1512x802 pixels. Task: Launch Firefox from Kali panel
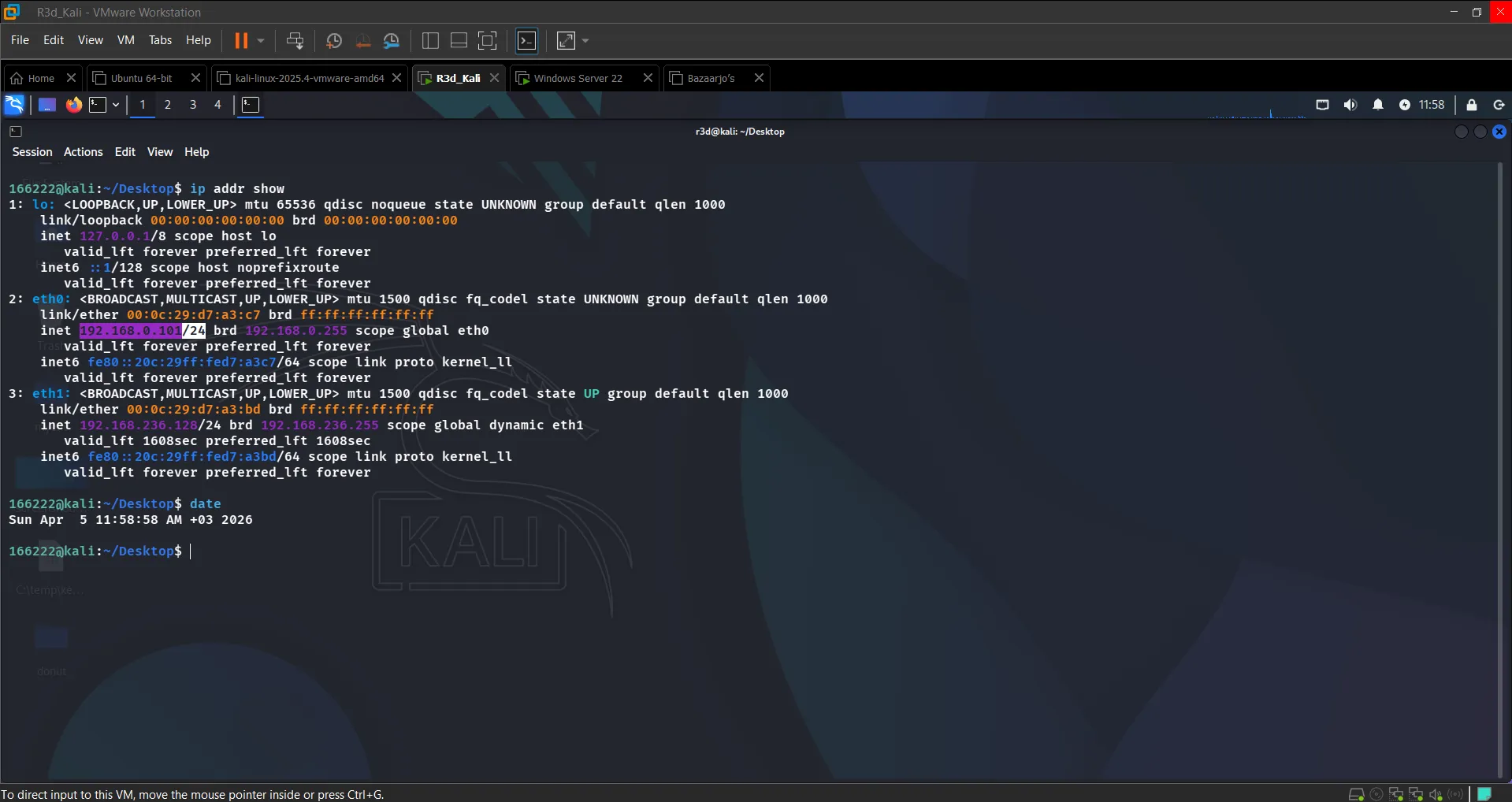coord(73,105)
